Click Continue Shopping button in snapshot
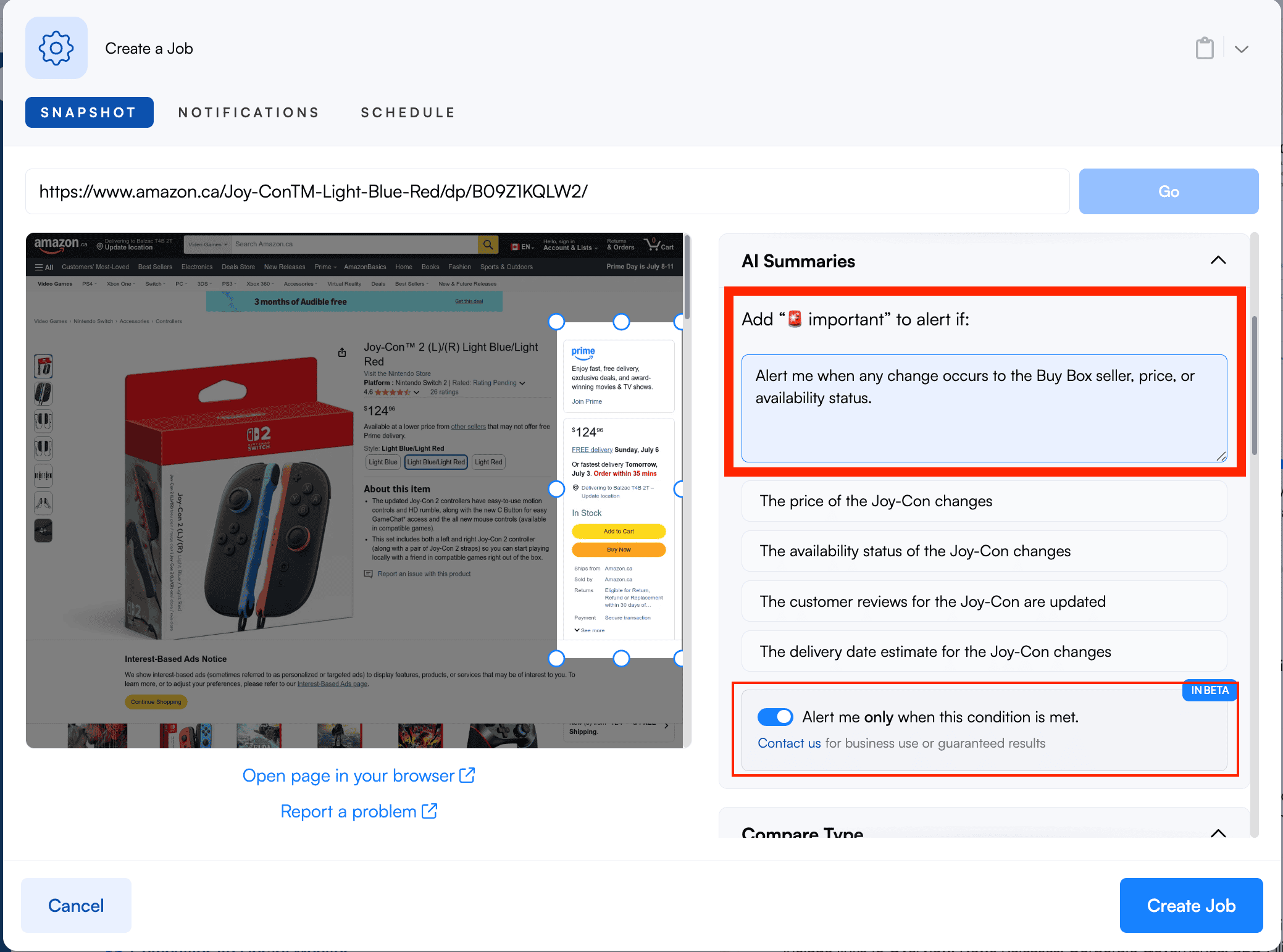 156,702
